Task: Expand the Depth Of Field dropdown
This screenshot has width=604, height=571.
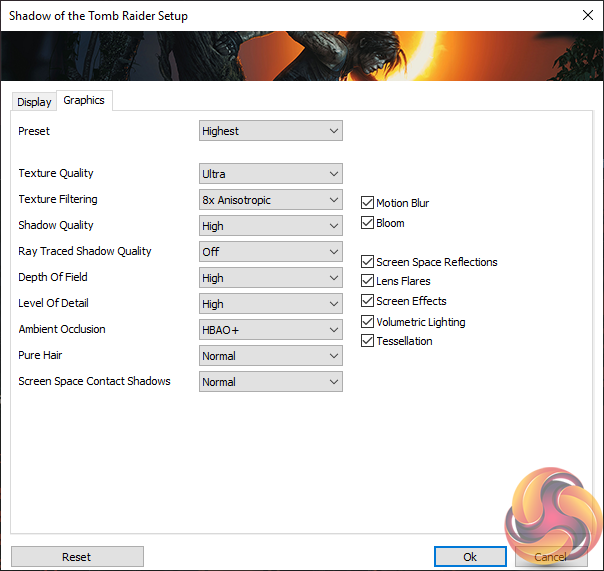Action: [x=270, y=278]
